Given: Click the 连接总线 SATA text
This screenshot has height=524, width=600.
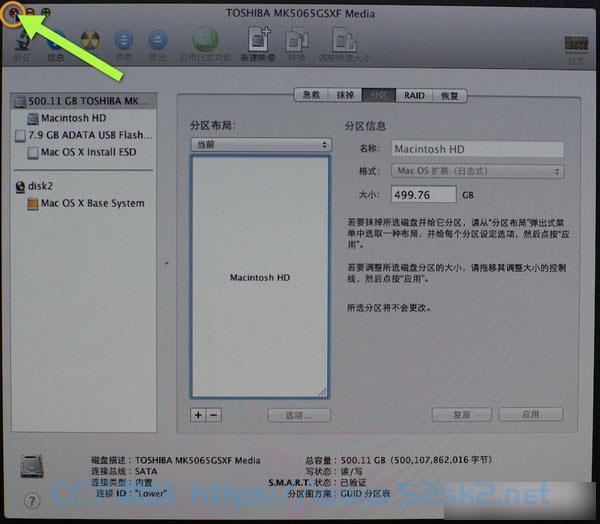Looking at the screenshot, I should pyautogui.click(x=124, y=471).
